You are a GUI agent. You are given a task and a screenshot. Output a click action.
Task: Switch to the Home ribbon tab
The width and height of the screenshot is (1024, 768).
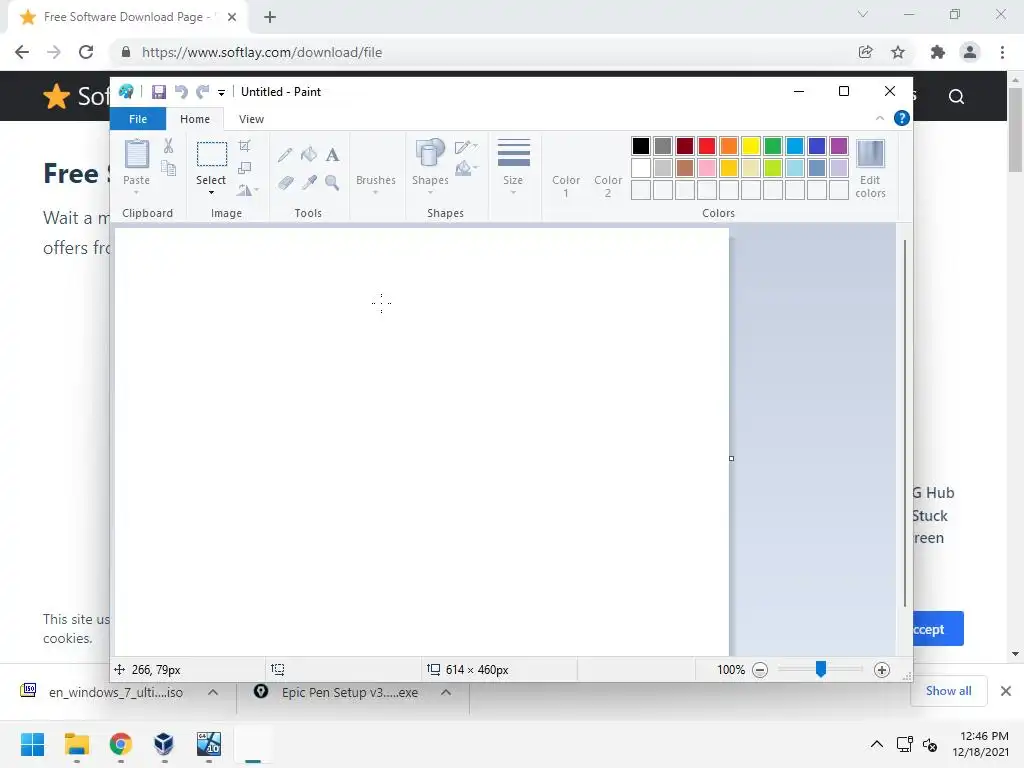[x=195, y=119]
